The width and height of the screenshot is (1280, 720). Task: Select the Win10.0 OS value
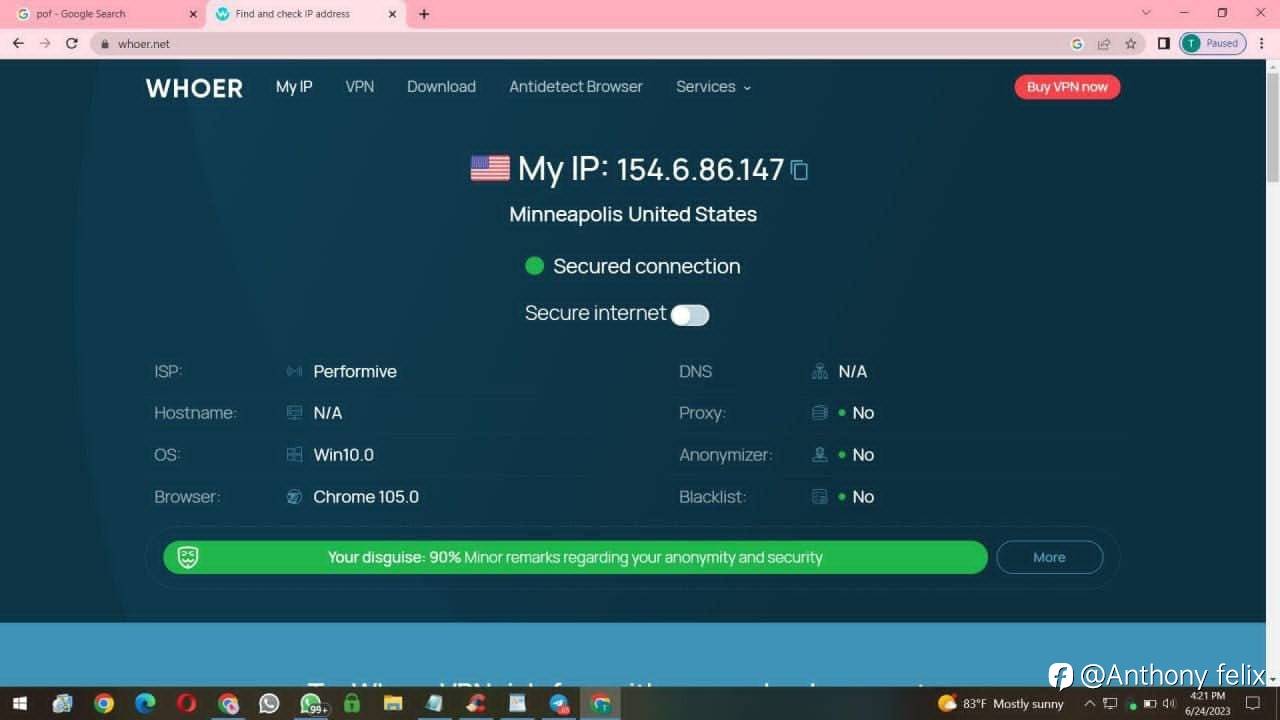pos(344,455)
